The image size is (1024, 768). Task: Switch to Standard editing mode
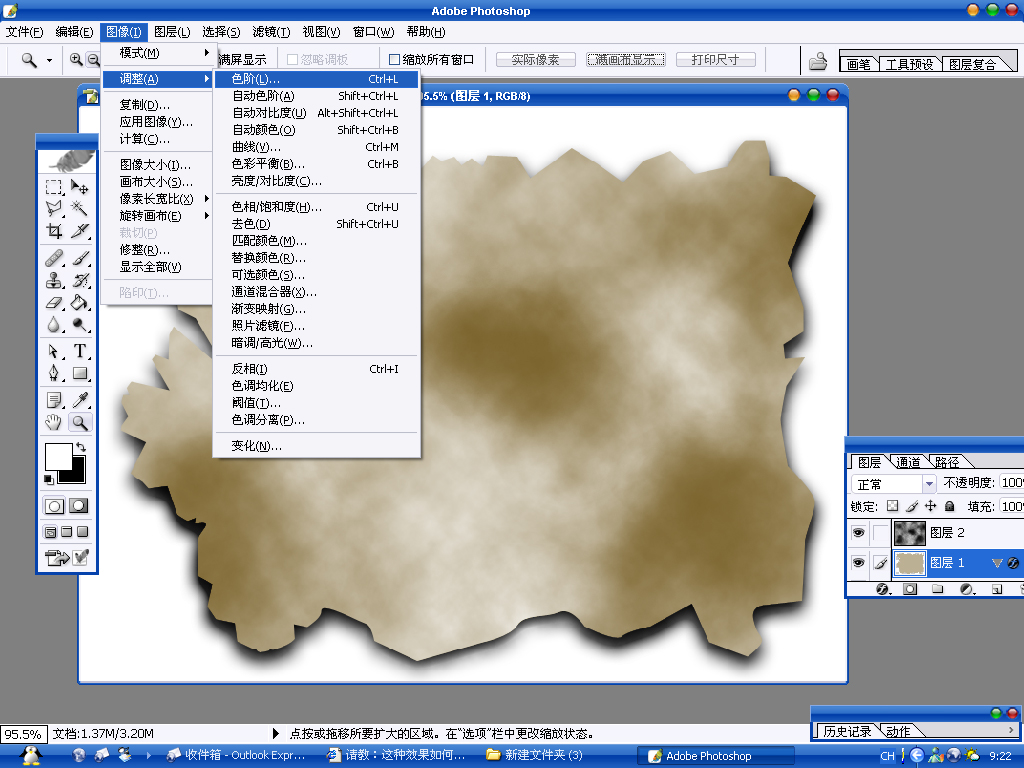[x=54, y=505]
